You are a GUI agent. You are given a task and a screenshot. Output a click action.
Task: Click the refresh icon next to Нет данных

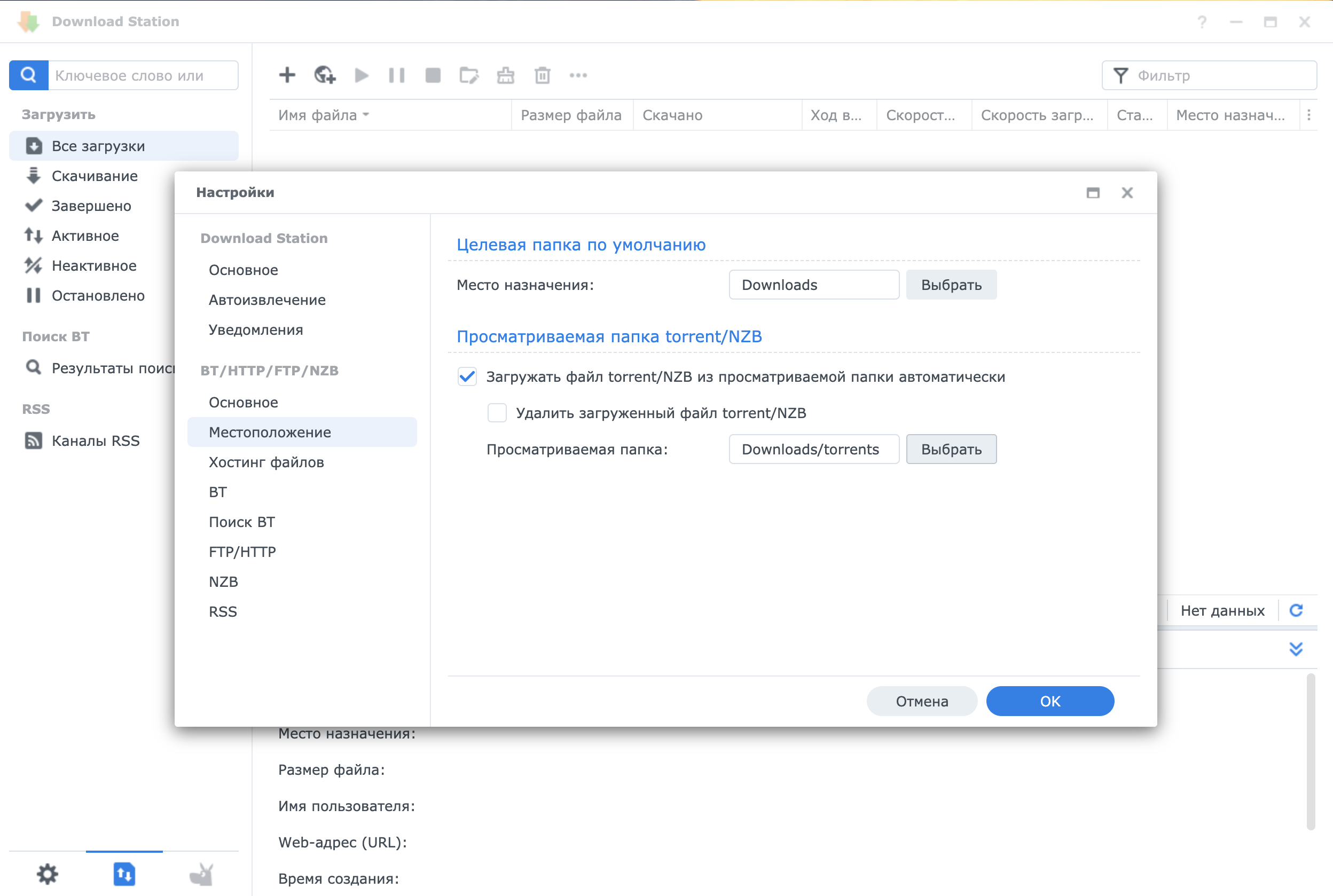[1296, 610]
